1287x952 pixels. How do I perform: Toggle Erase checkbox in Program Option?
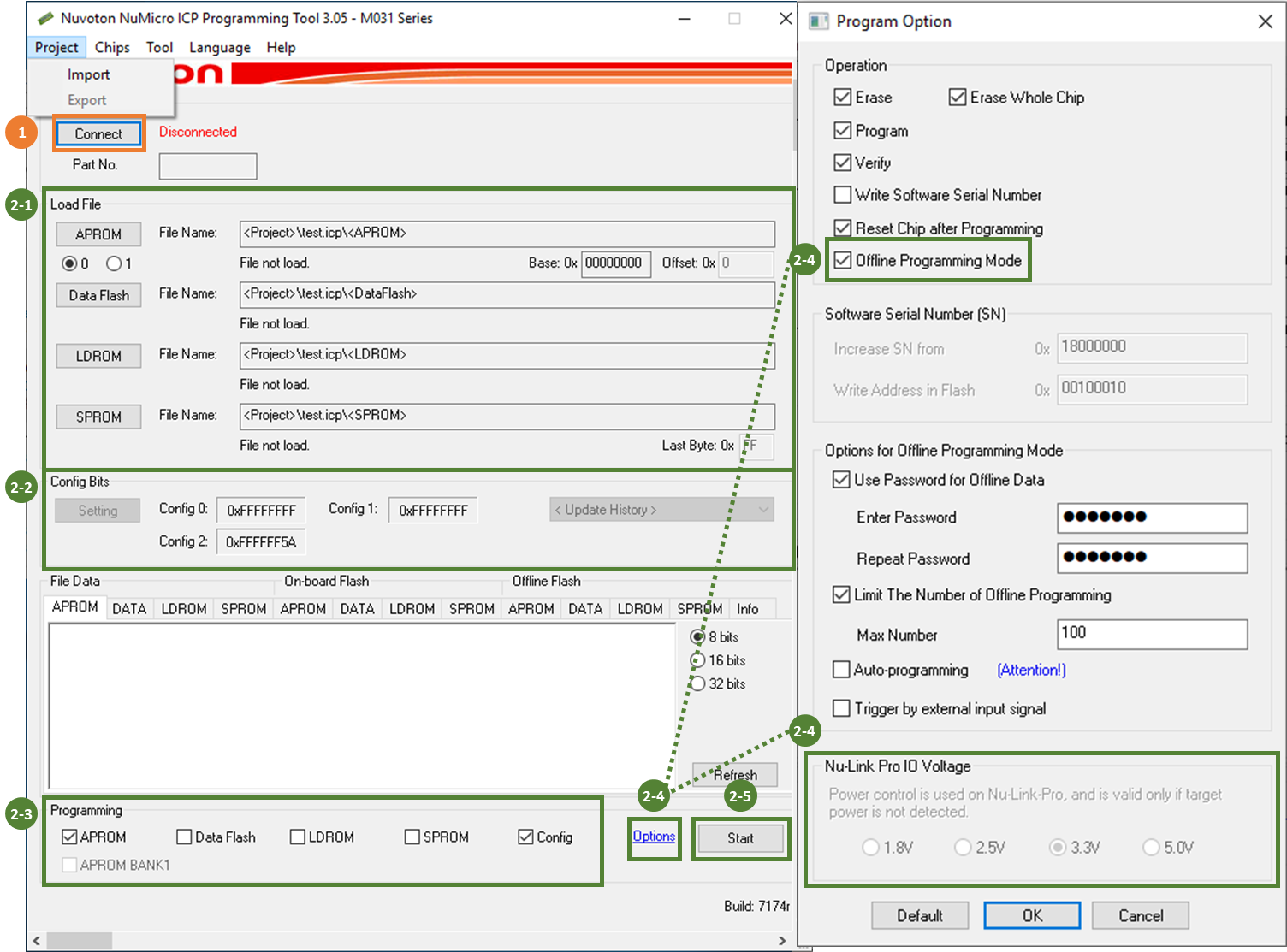843,98
